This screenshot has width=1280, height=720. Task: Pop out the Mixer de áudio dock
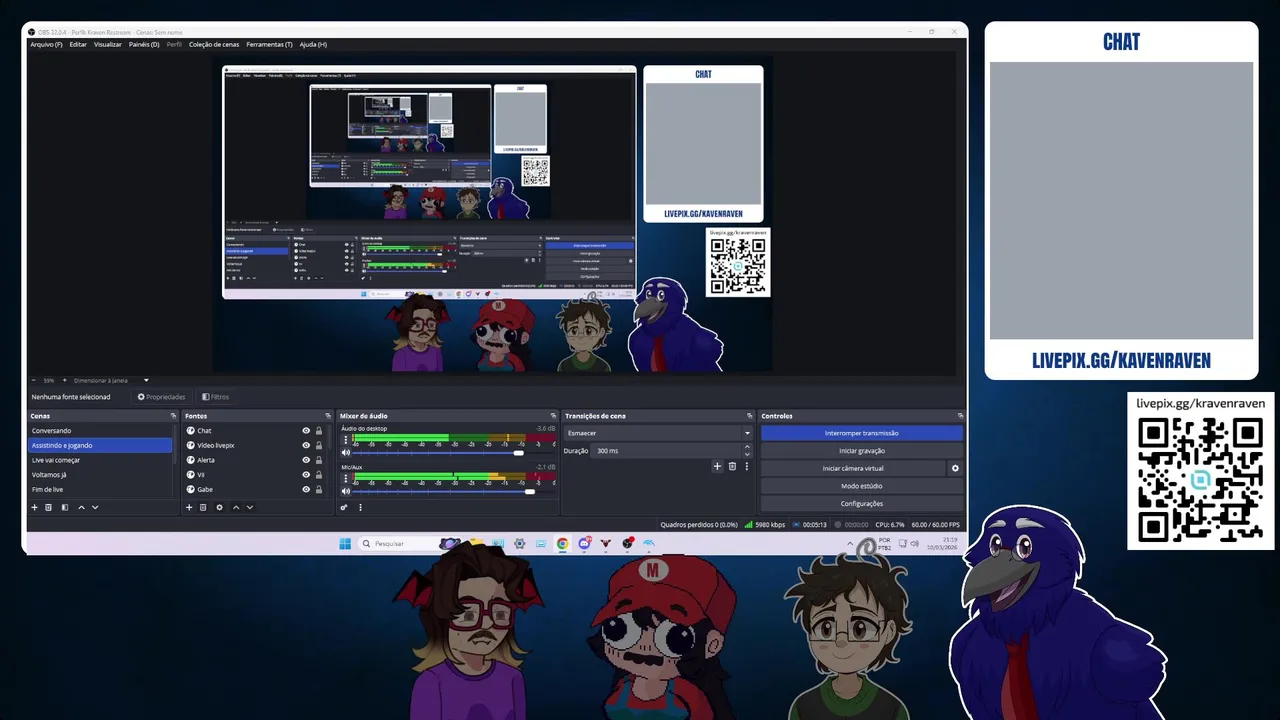click(x=553, y=416)
